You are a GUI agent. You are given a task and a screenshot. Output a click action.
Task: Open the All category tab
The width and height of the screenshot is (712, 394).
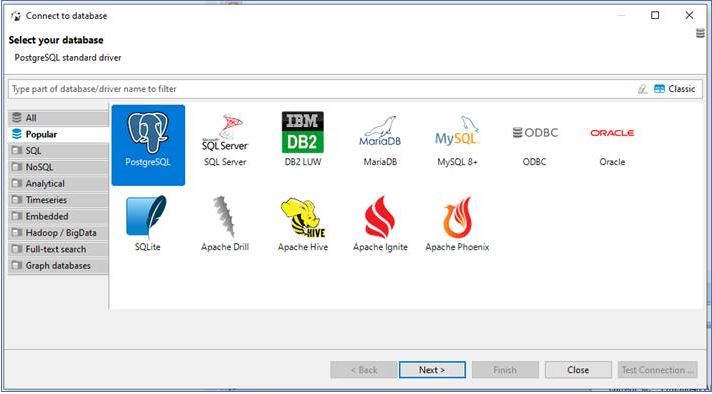click(59, 118)
